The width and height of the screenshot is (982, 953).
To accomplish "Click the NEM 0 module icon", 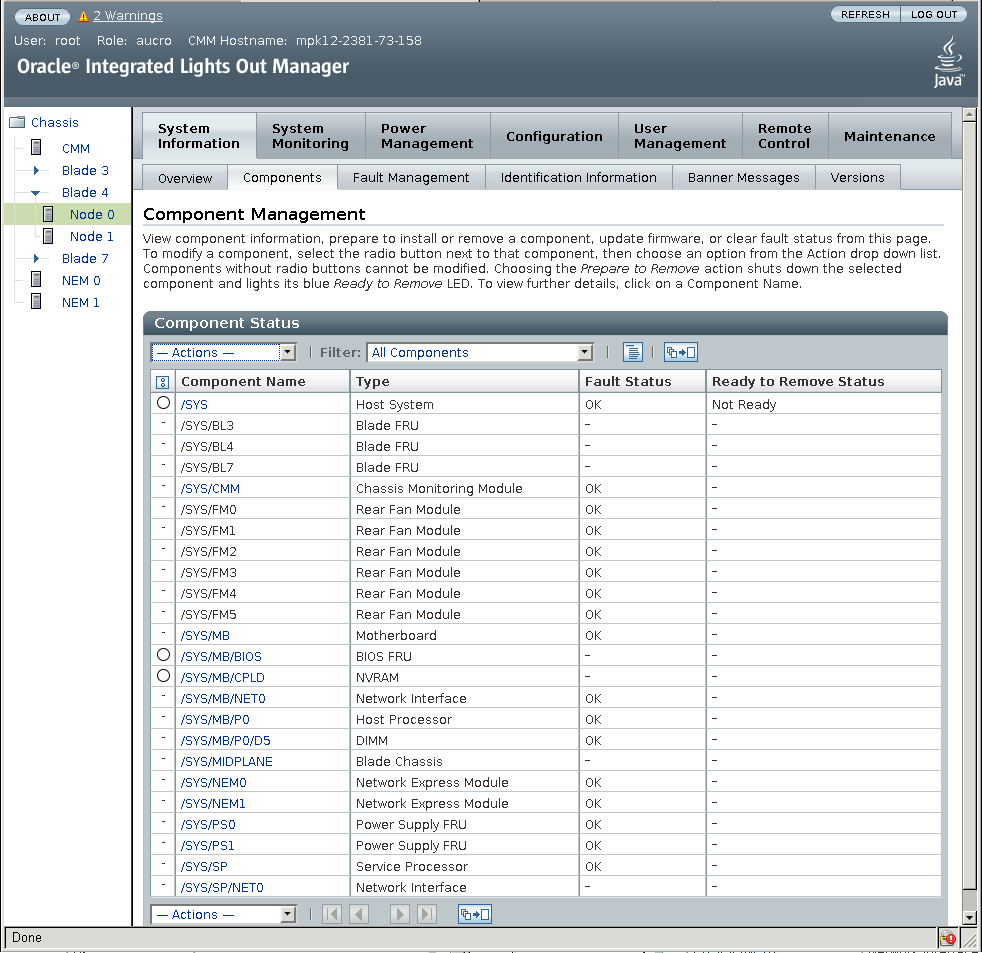I will click(36, 280).
